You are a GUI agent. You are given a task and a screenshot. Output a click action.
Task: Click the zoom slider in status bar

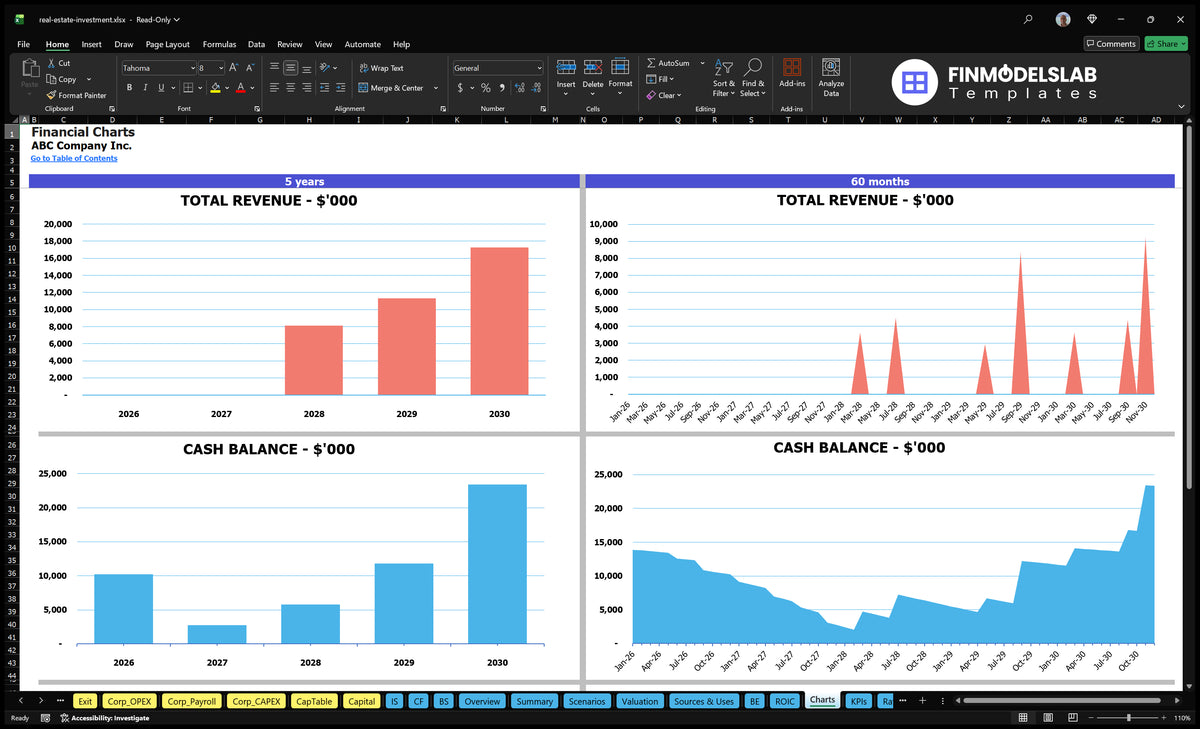[1128, 718]
